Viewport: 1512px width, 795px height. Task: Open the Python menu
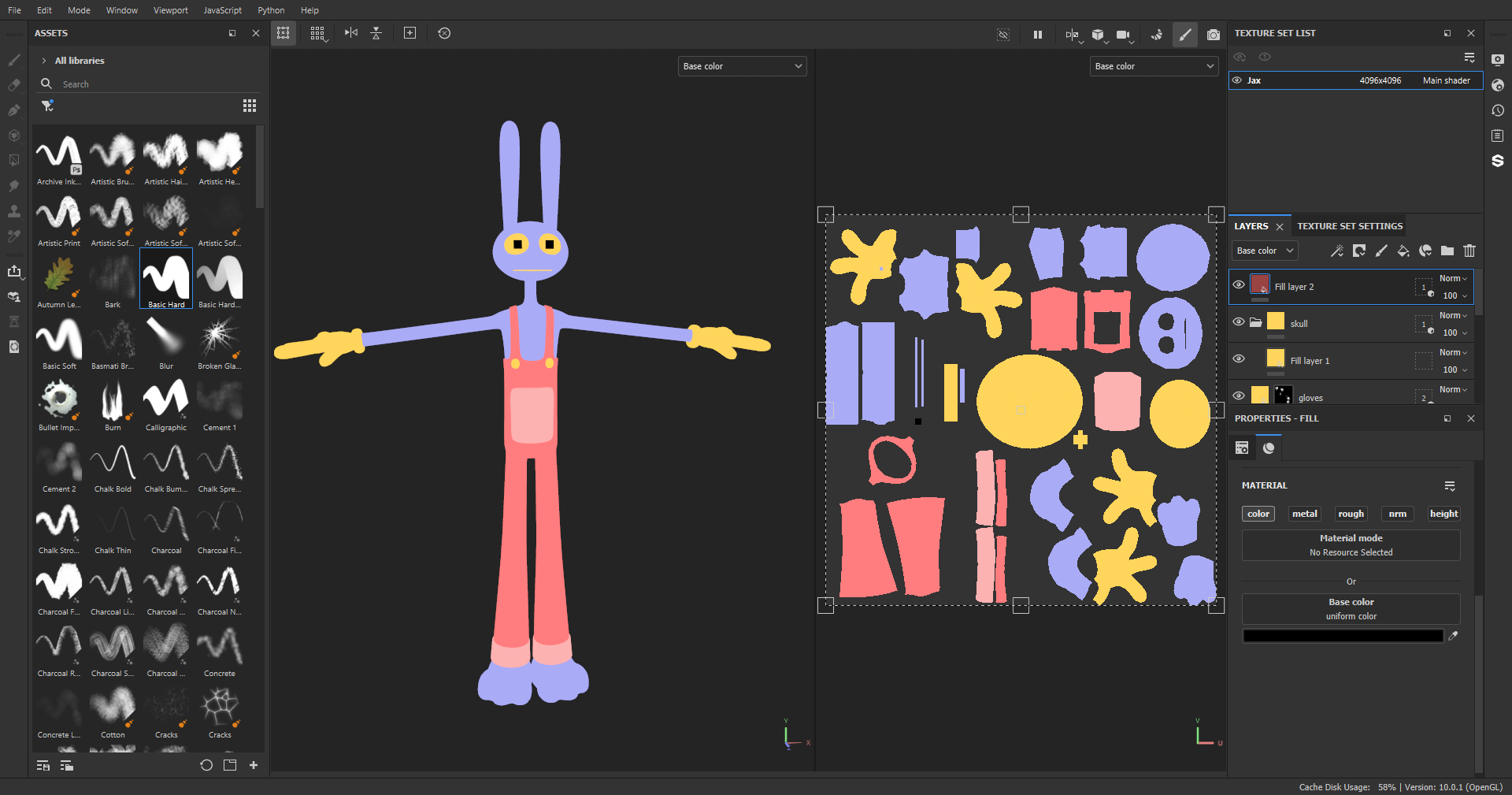point(271,10)
